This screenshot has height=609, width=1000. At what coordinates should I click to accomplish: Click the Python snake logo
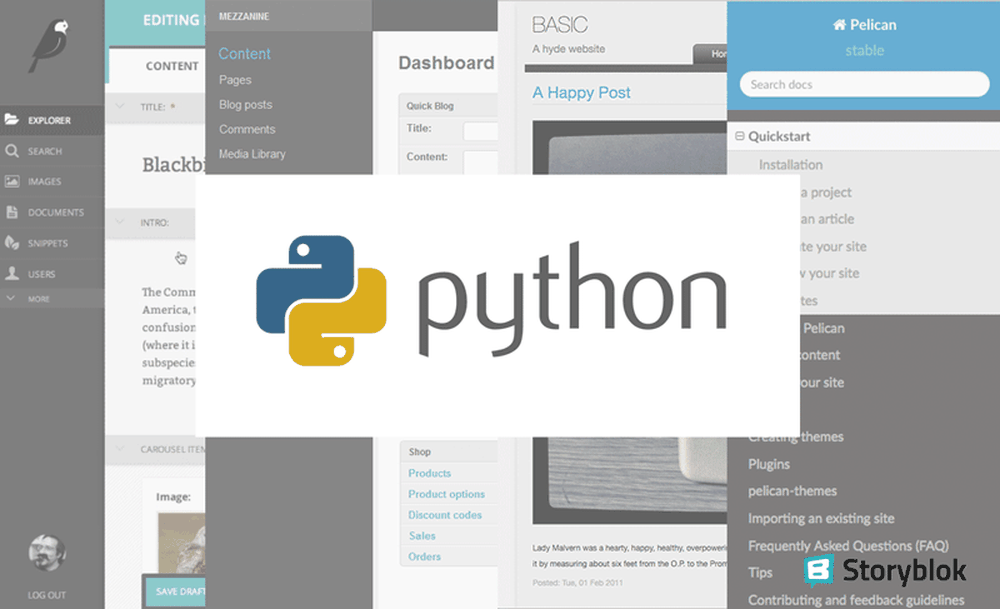coord(321,300)
